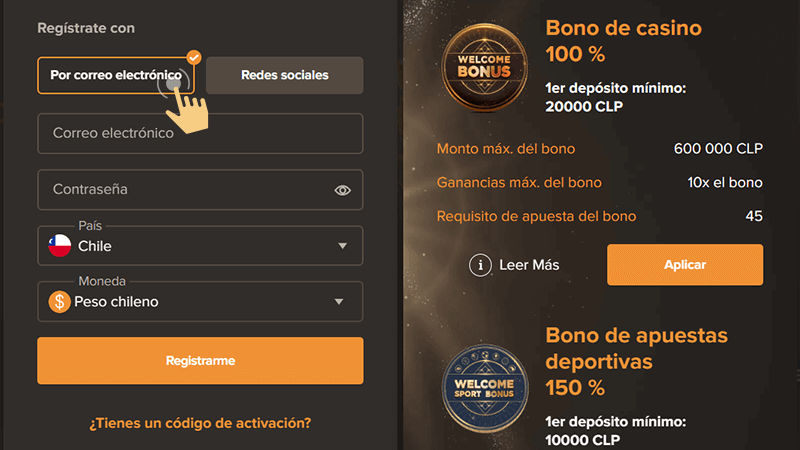The height and width of the screenshot is (450, 800).
Task: Click the info circle next to Leer Más
Action: (x=480, y=265)
